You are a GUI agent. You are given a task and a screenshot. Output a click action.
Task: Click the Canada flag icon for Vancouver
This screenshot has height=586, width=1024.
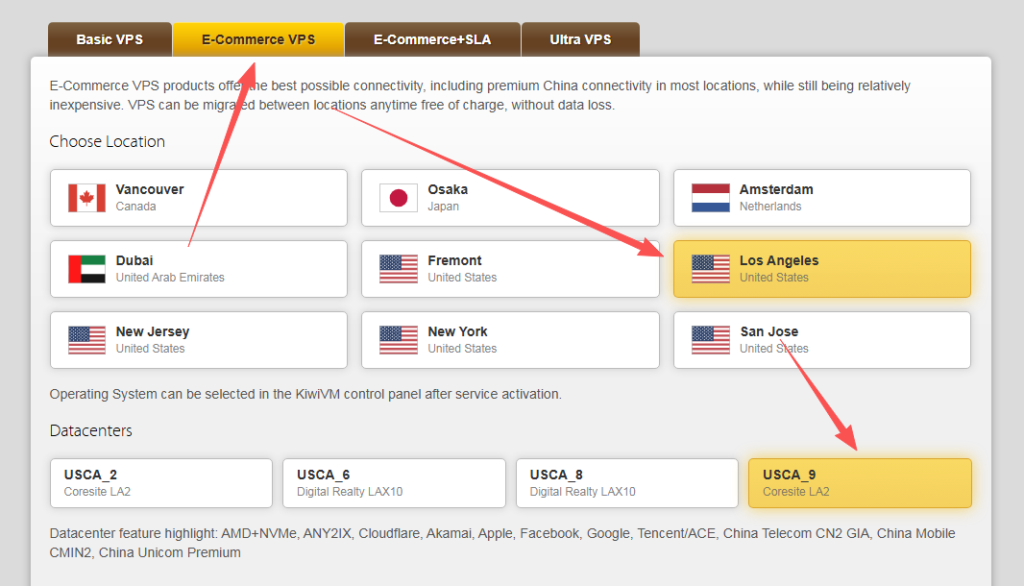(87, 198)
